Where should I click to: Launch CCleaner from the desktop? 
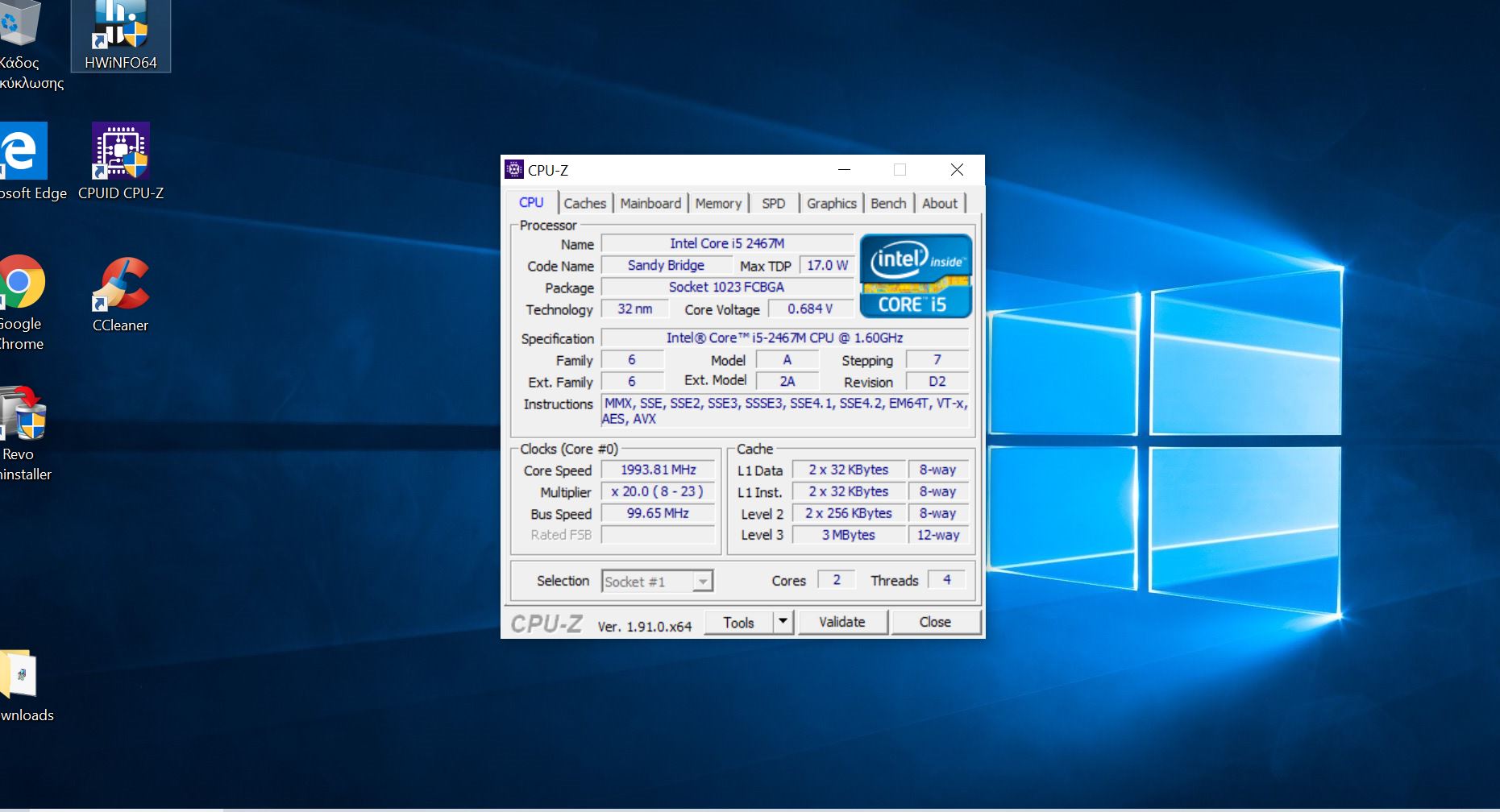click(x=121, y=295)
